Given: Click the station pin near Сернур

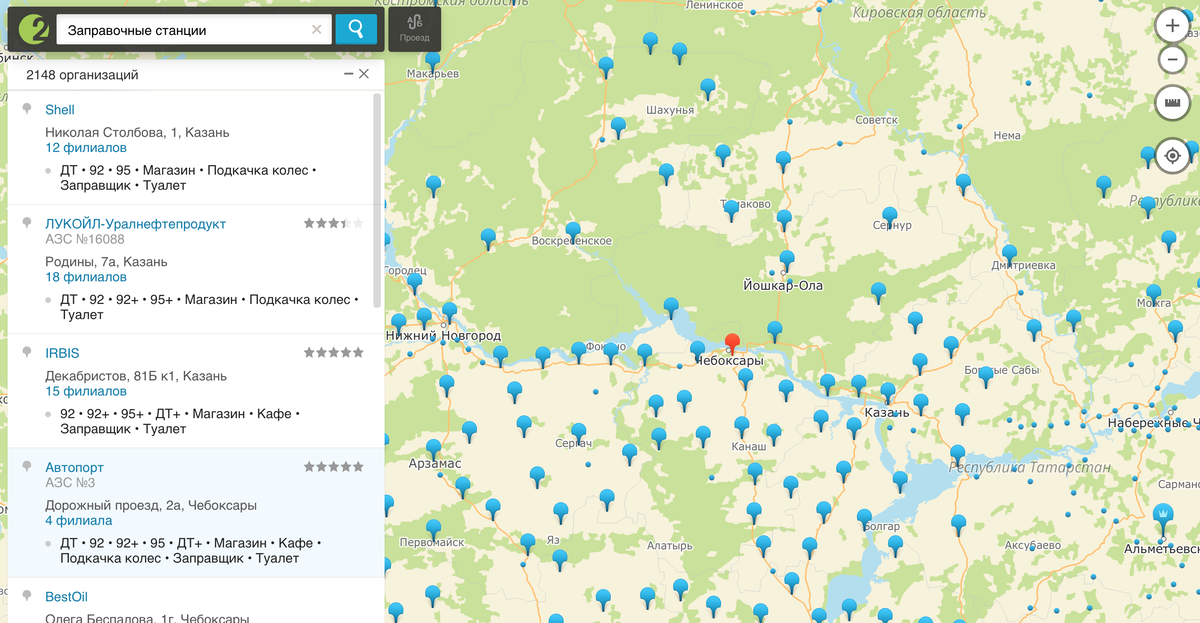Looking at the screenshot, I should click(x=889, y=216).
